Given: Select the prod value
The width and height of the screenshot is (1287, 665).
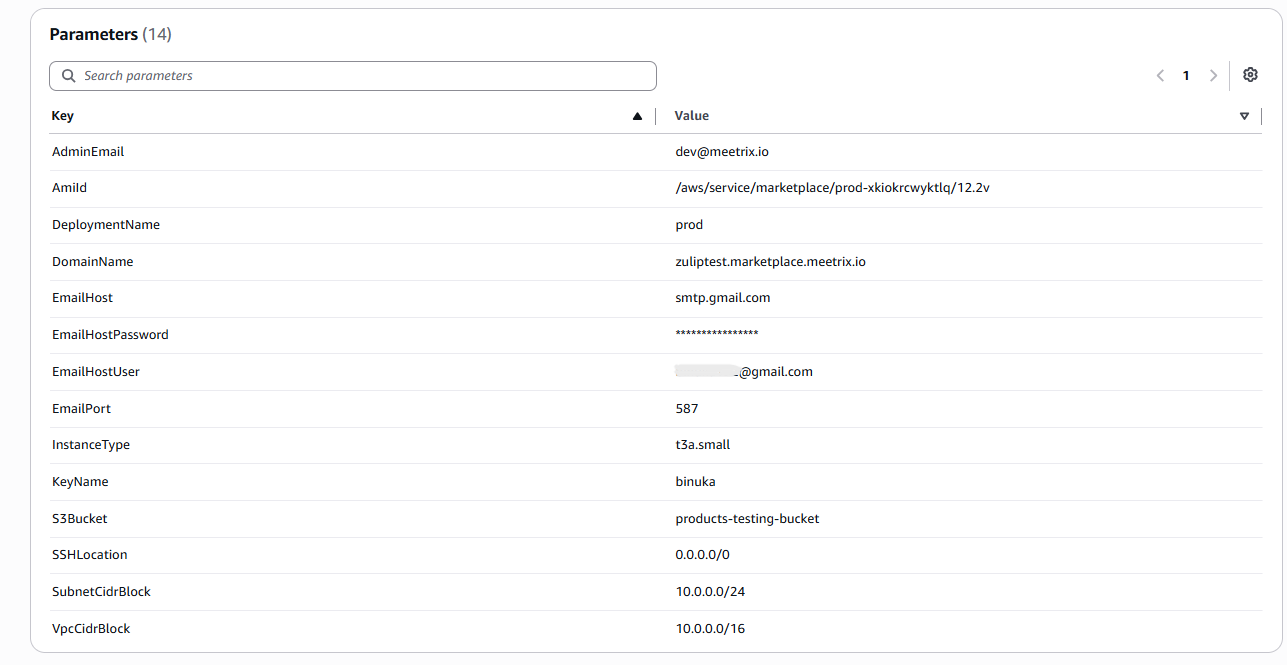Looking at the screenshot, I should tap(689, 225).
